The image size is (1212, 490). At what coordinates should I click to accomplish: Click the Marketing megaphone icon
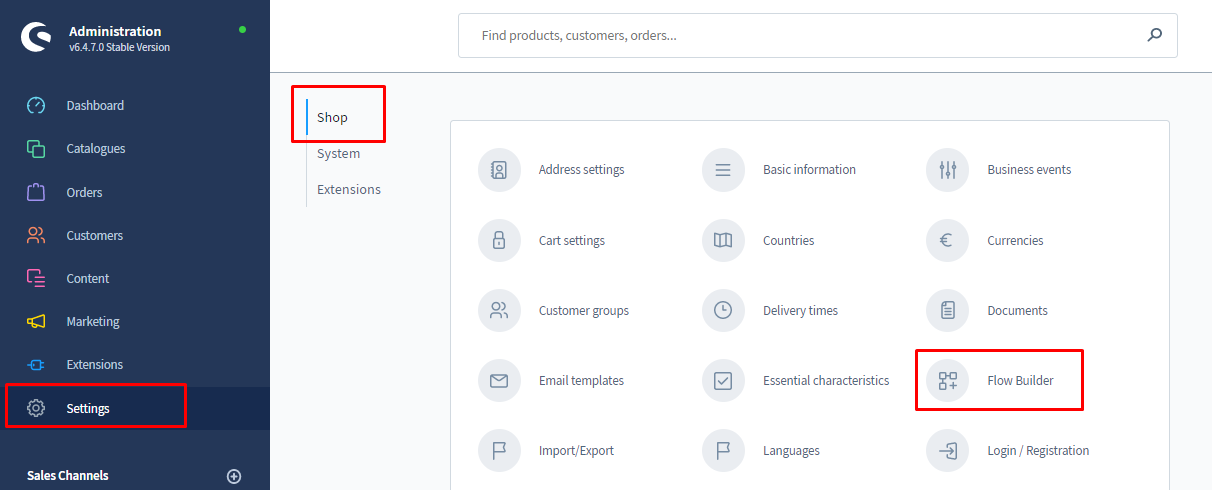click(x=36, y=321)
